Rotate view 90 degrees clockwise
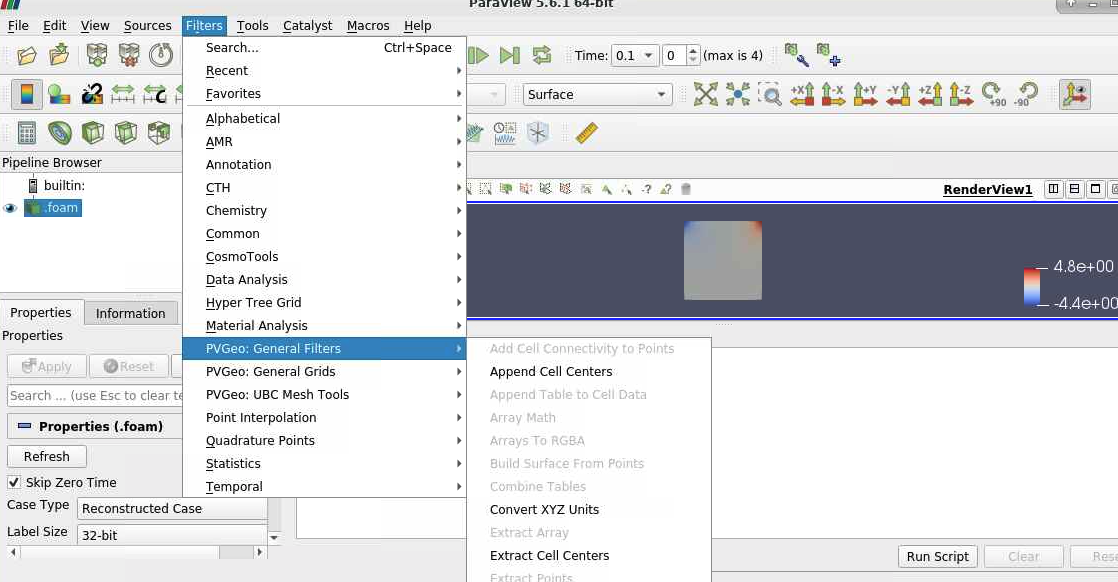The width and height of the screenshot is (1118, 582). click(x=993, y=94)
